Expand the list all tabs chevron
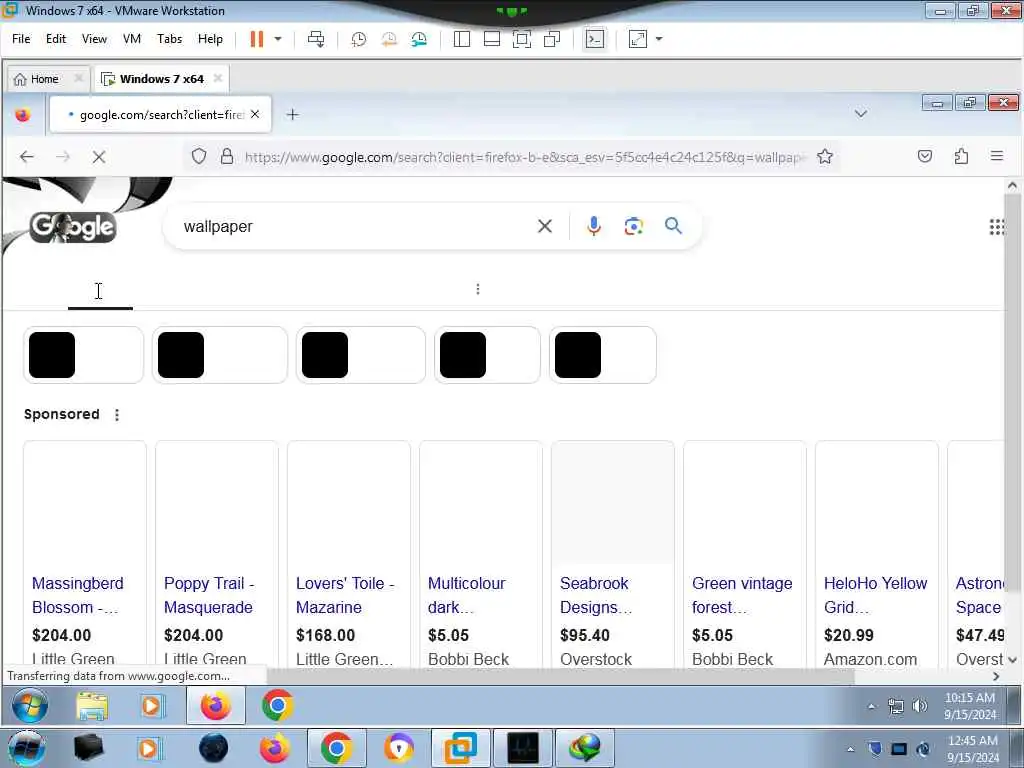This screenshot has width=1024, height=768. (861, 114)
